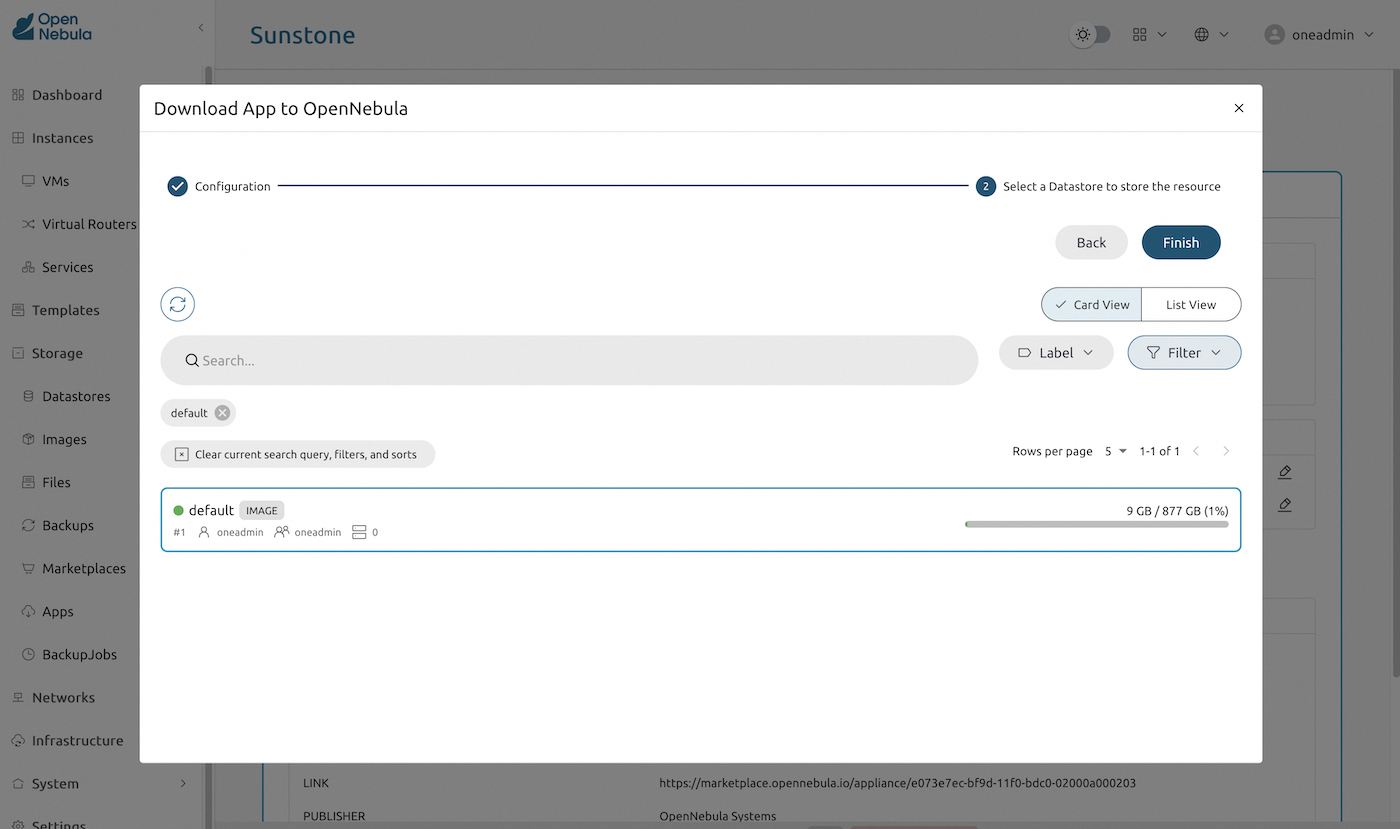
Task: Select the Networks sidebar icon
Action: (x=18, y=697)
